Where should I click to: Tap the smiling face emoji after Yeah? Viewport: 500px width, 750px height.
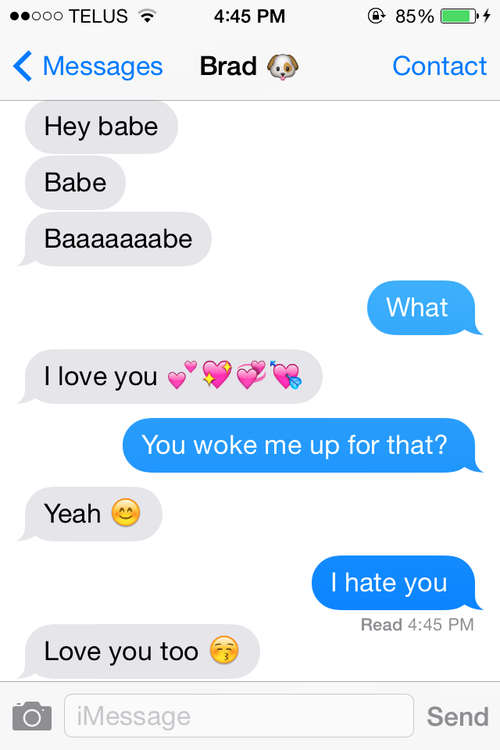click(x=126, y=513)
